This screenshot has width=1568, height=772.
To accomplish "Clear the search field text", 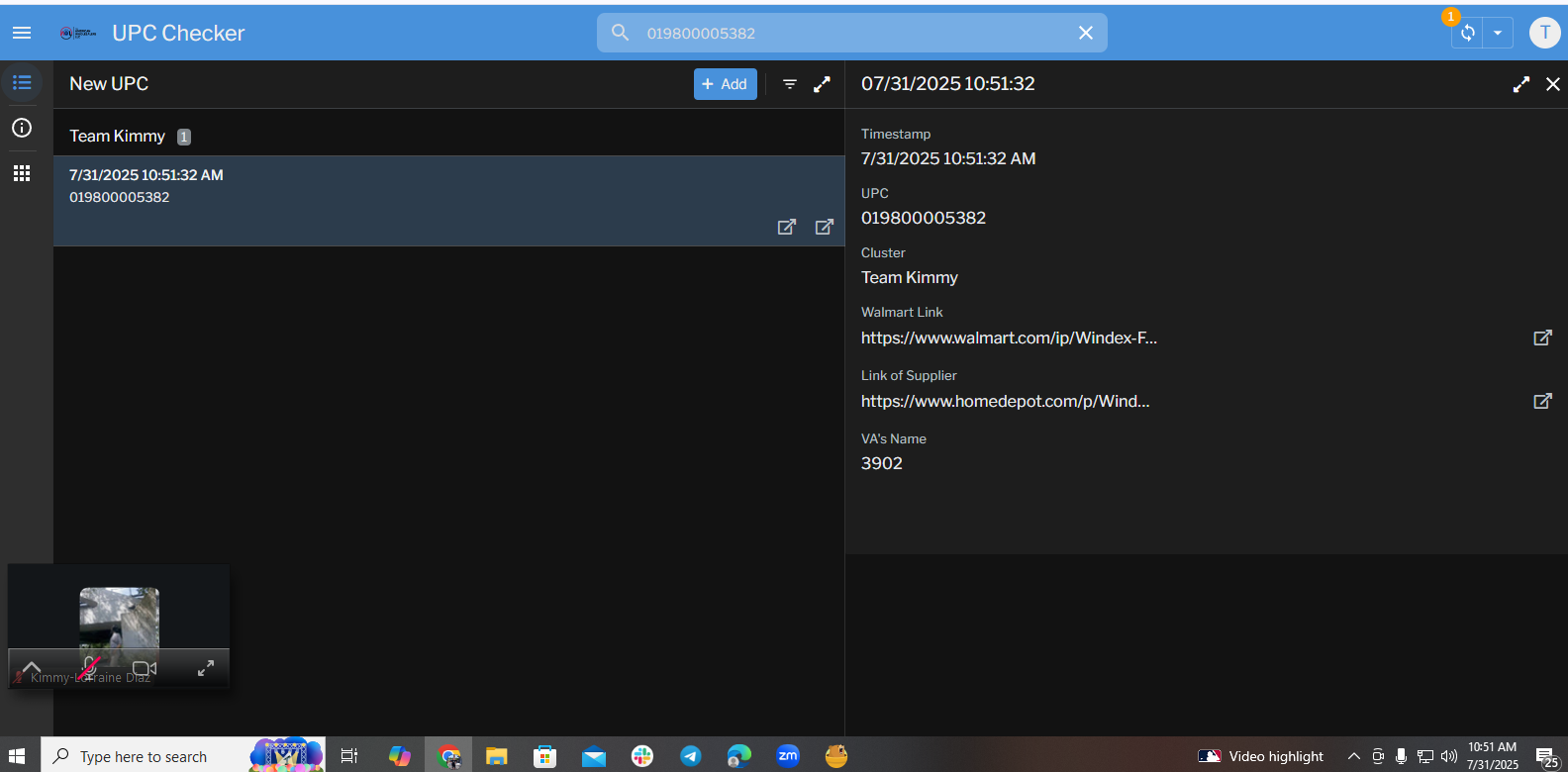I will [1085, 33].
